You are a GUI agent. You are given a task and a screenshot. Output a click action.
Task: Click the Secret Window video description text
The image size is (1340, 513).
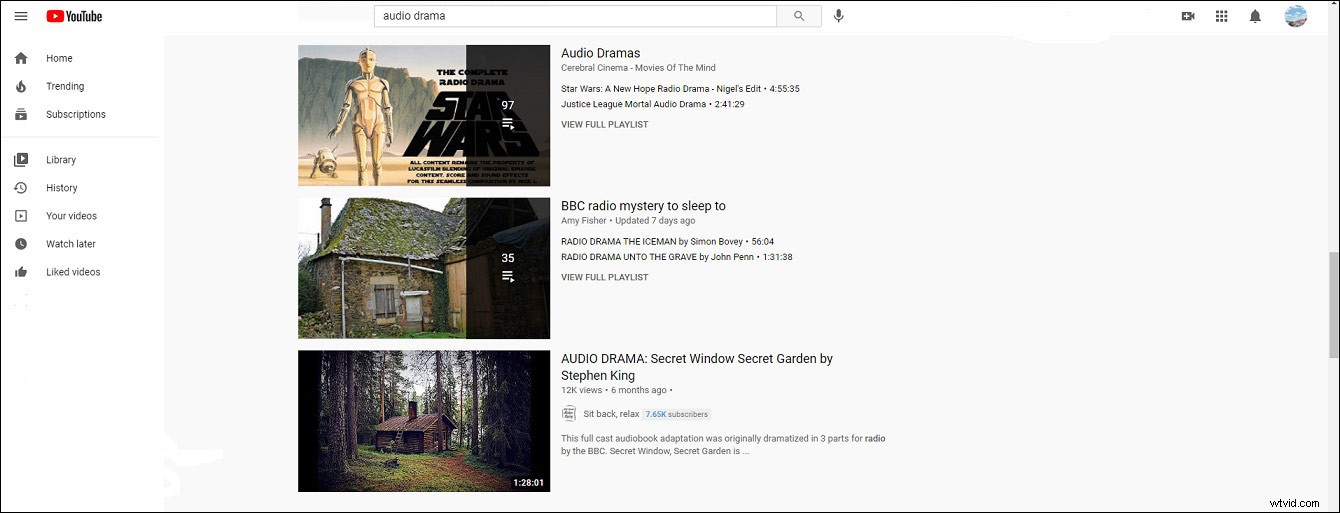[723, 444]
